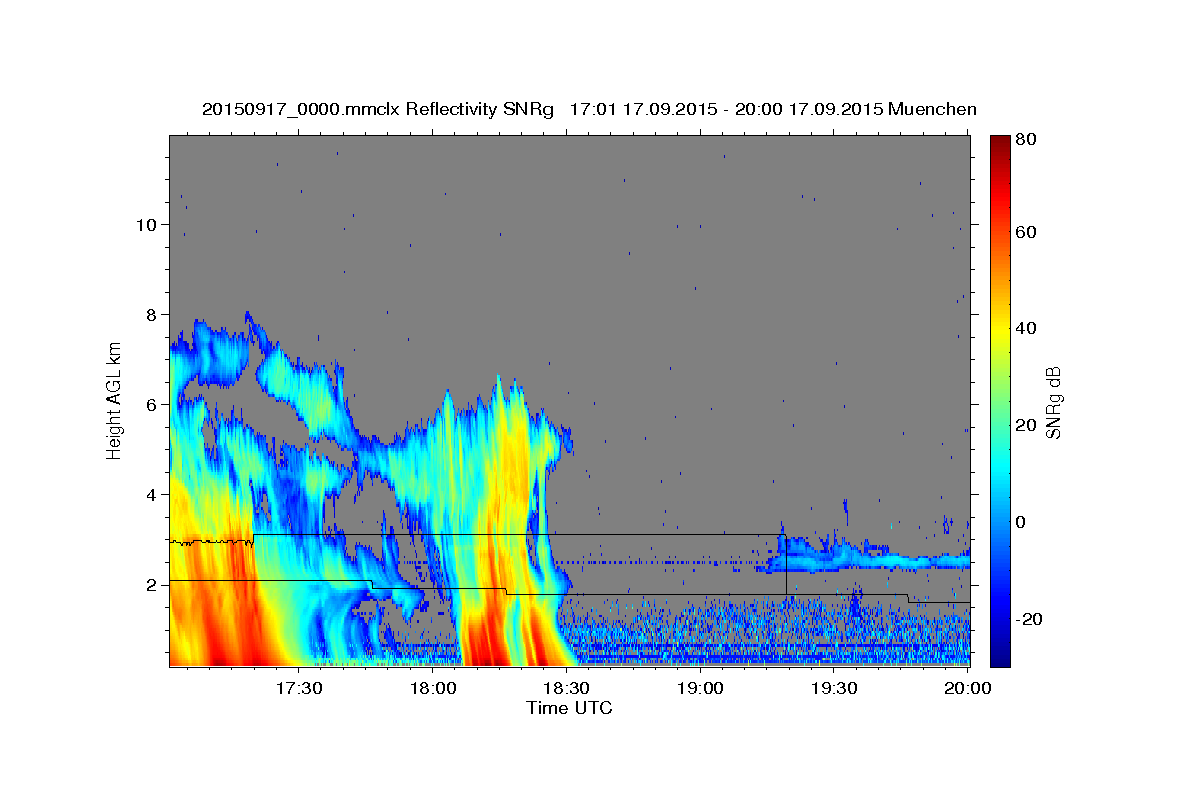Click the dark blue bottom of colorbar
1200x800 pixels.
point(1000,655)
